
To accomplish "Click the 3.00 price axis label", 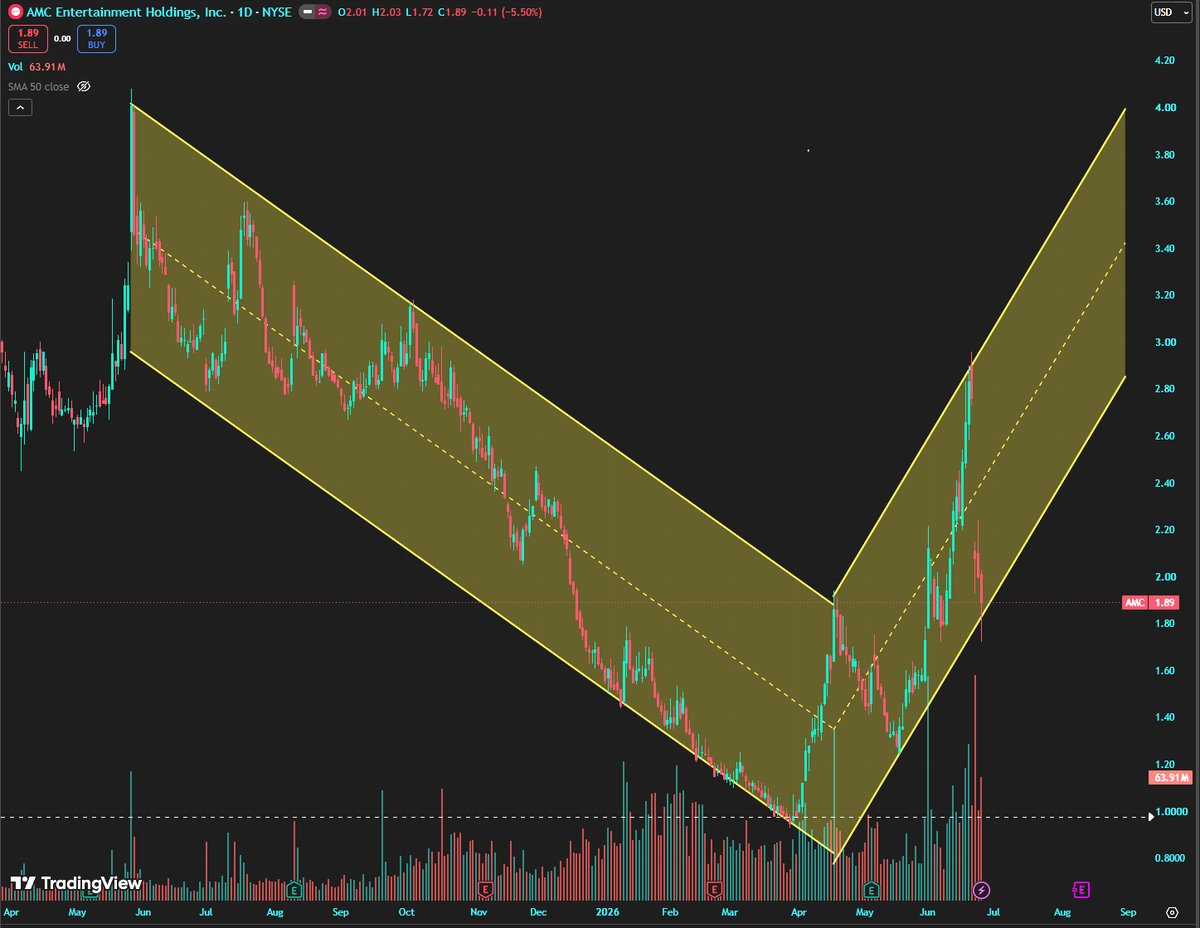I will (1164, 342).
